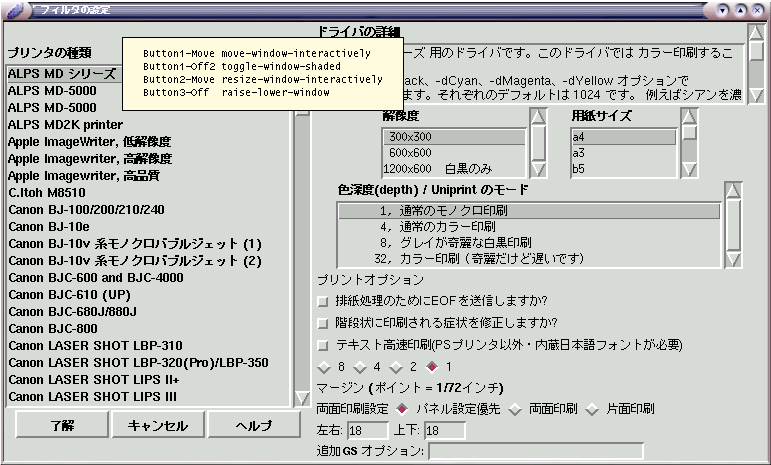771x465 pixels.
Task: Click the maximize arrow button in title bar
Action: pos(740,10)
